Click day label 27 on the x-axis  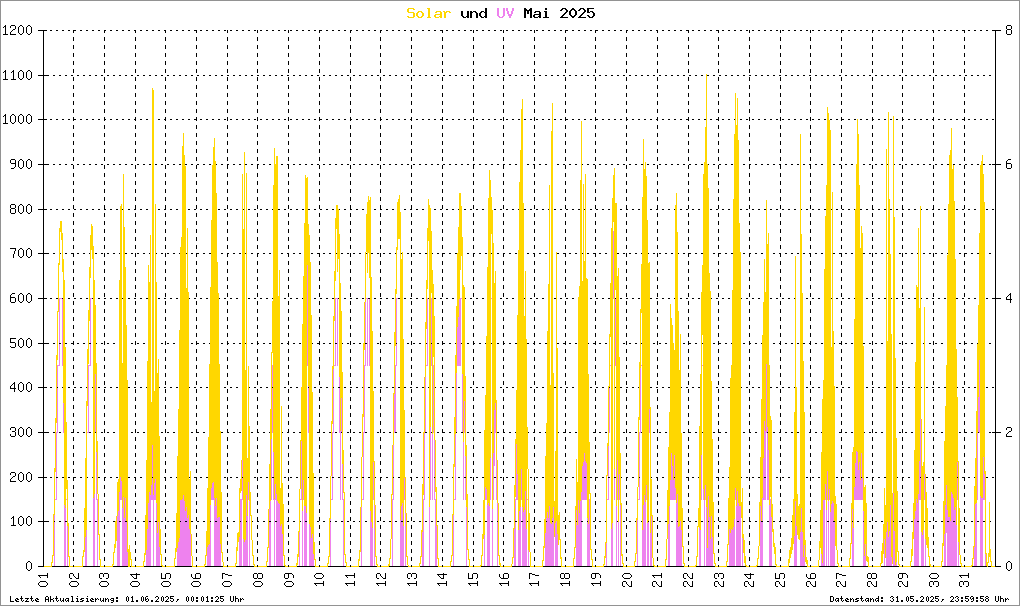coord(841,579)
